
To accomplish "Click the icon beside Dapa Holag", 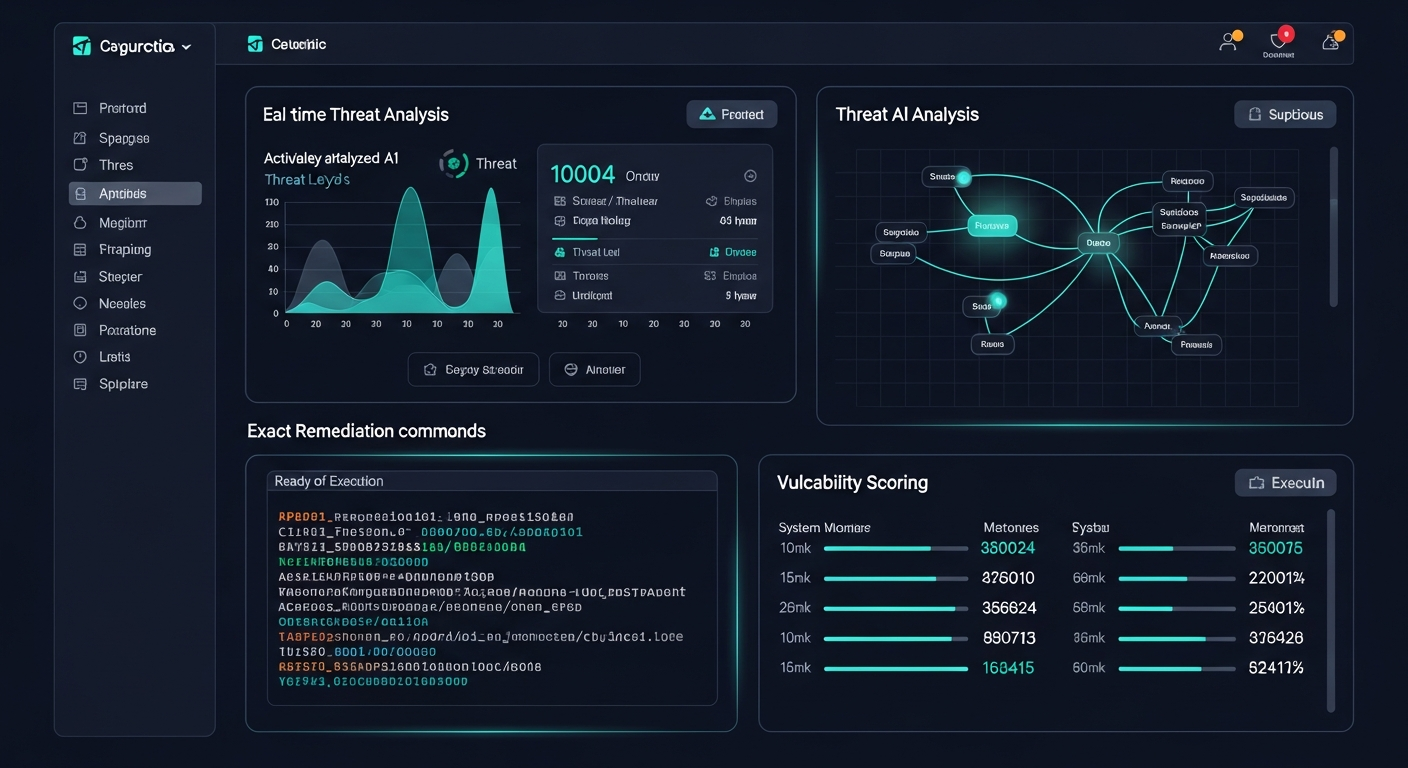I will [x=560, y=221].
